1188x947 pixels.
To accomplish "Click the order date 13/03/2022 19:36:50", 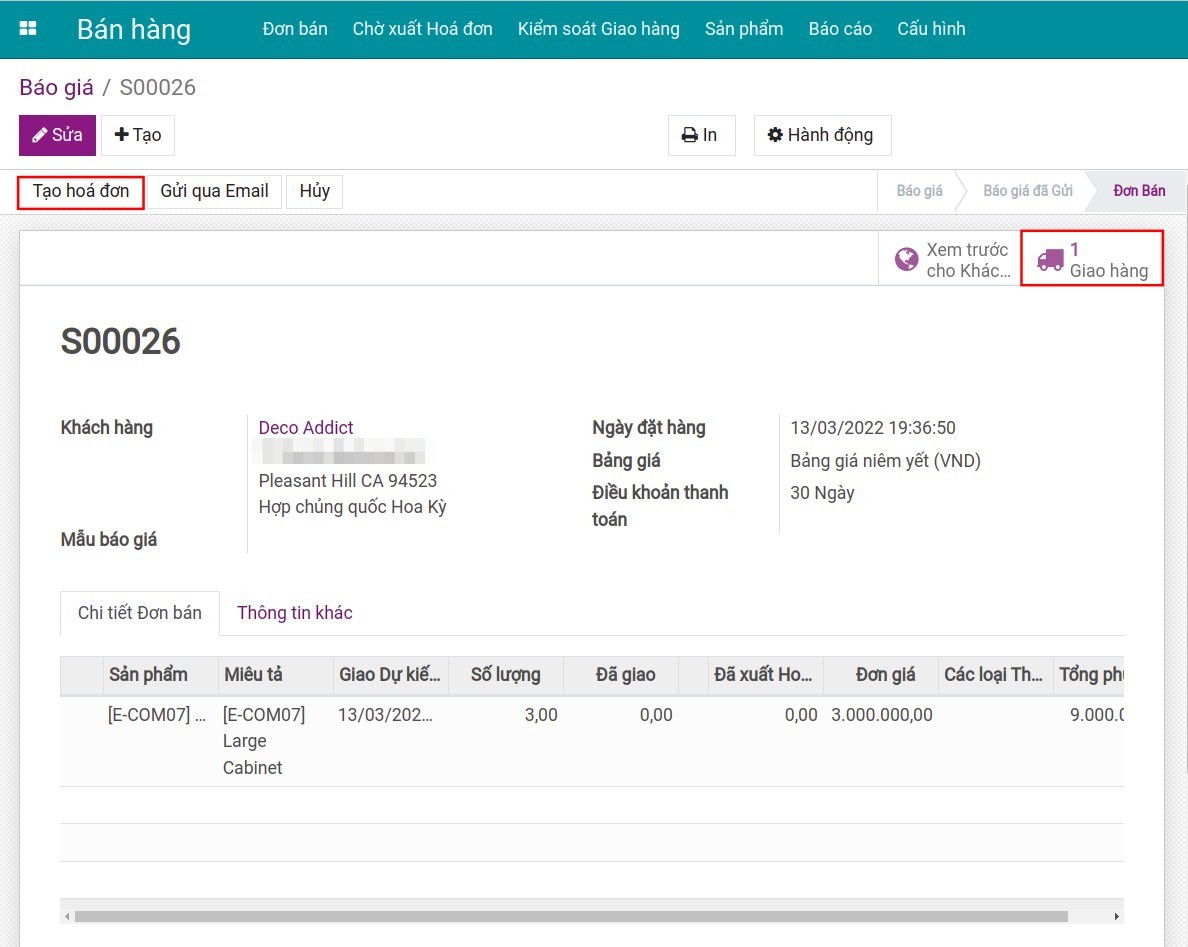I will [x=873, y=428].
